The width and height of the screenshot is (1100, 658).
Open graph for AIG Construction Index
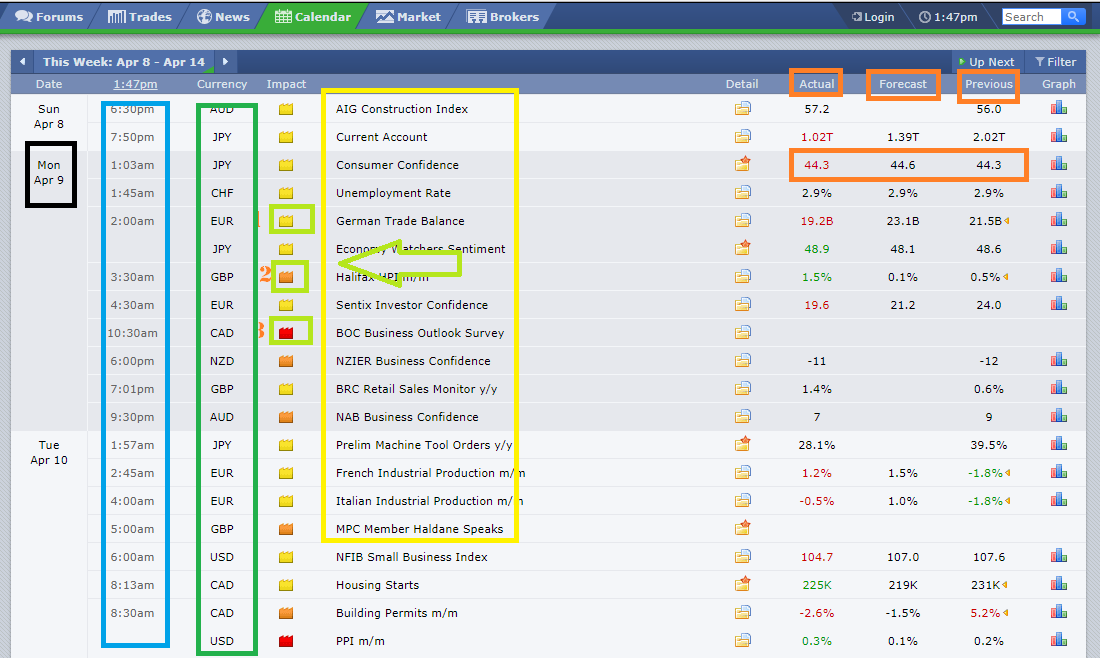pyautogui.click(x=1059, y=109)
